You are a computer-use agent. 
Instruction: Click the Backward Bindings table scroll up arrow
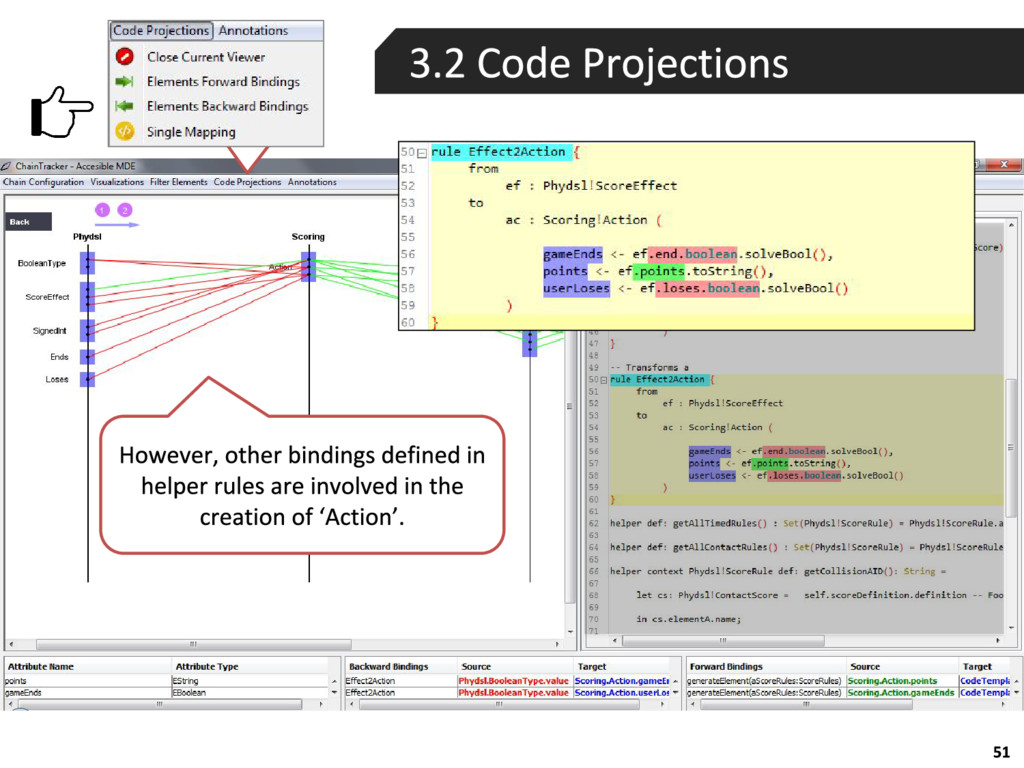[x=675, y=681]
